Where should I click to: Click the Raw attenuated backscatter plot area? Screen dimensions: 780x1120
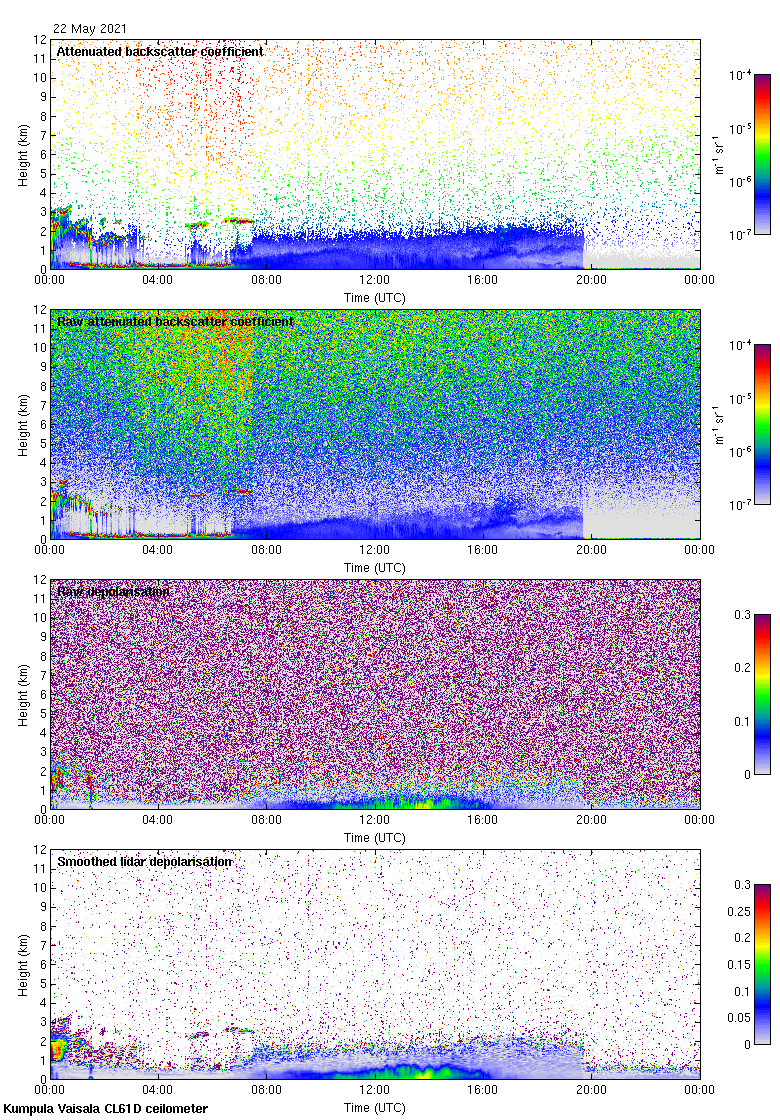(x=374, y=424)
